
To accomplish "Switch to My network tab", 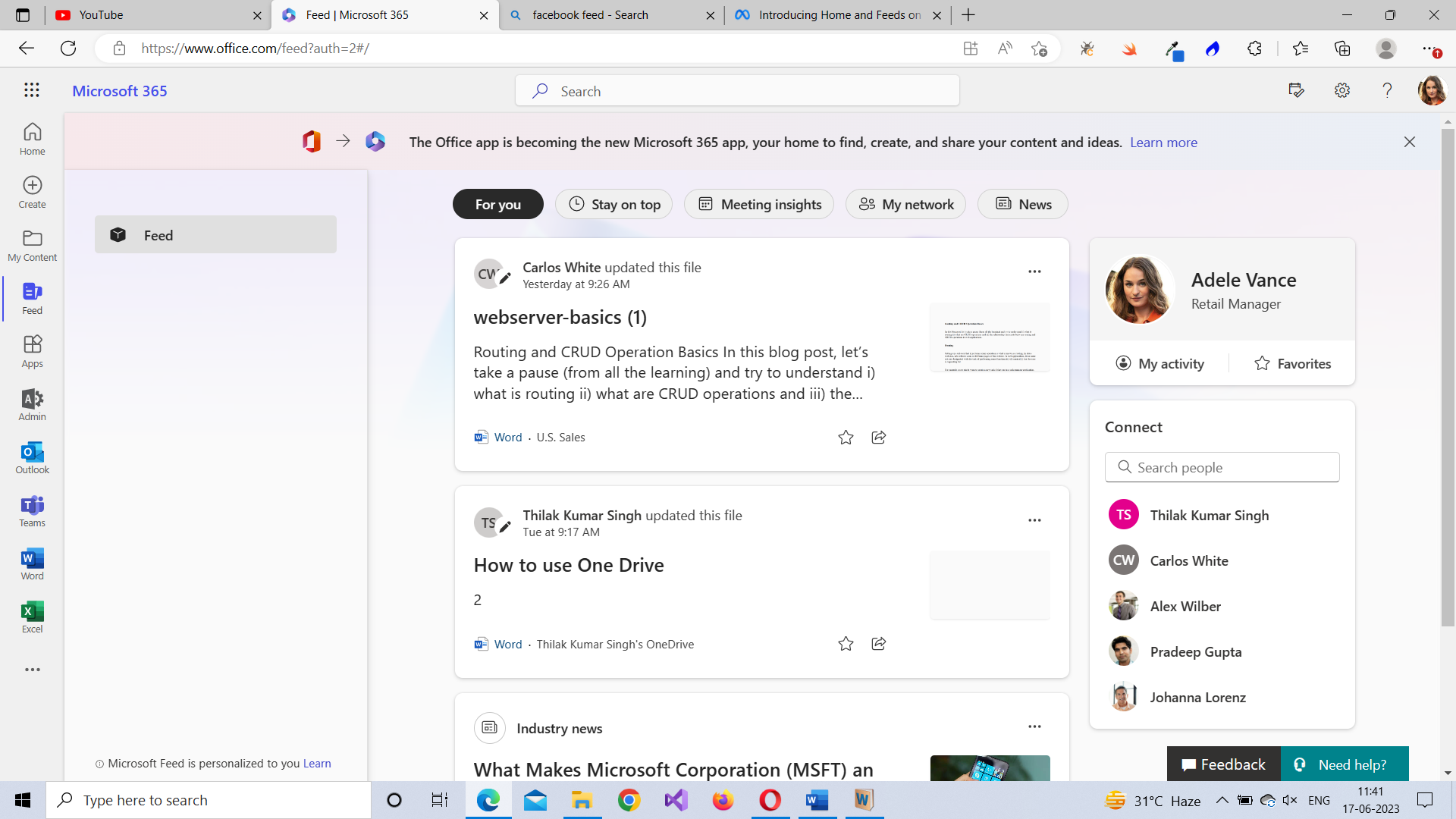I will point(905,204).
